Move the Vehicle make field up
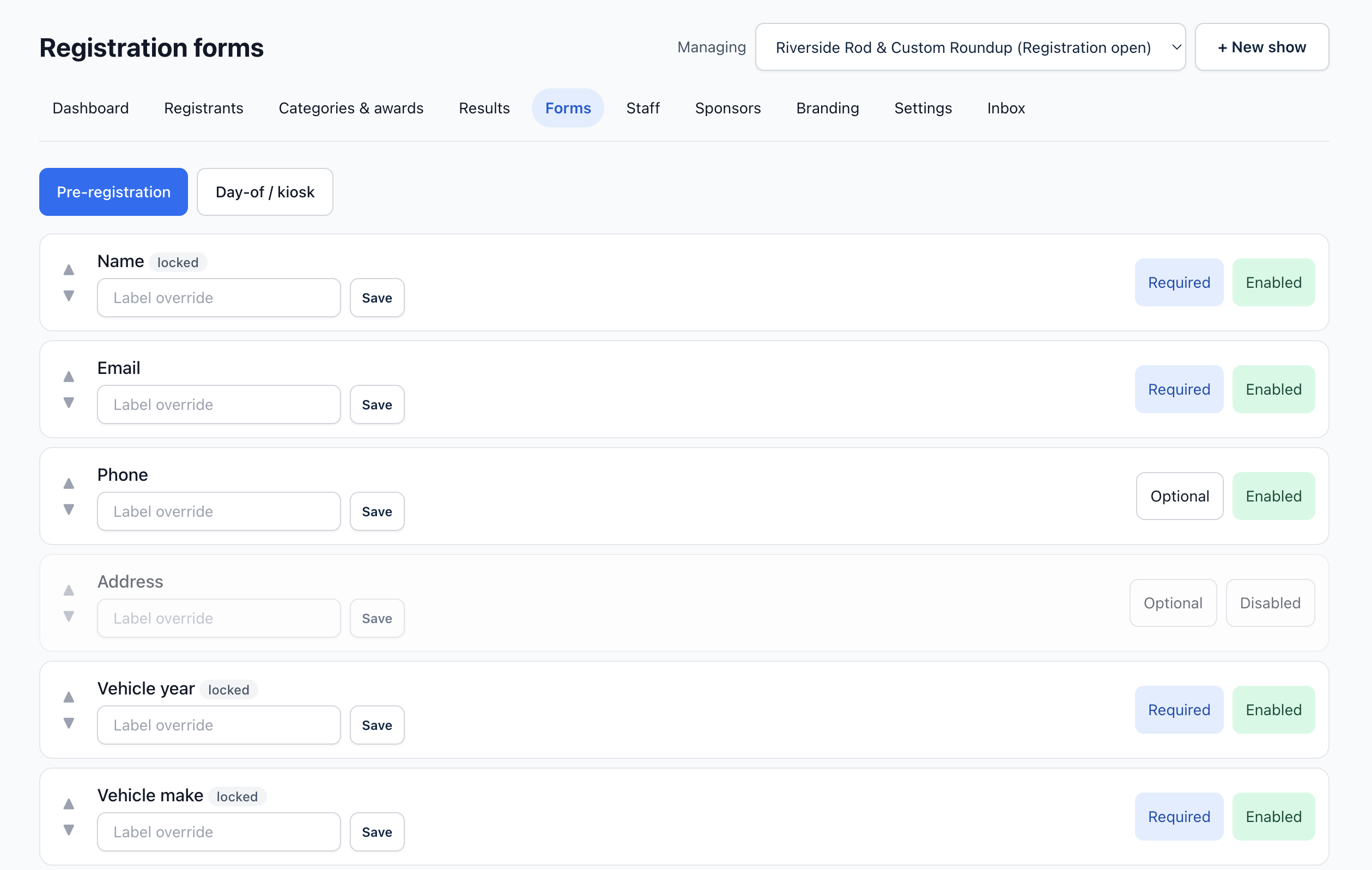The image size is (1372, 870). (68, 803)
